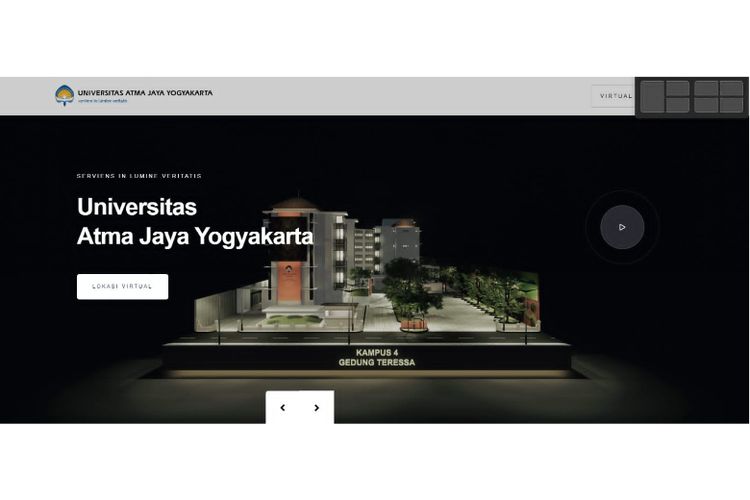Open the Virtual menu in header
This screenshot has width=750, height=500.
(x=615, y=96)
